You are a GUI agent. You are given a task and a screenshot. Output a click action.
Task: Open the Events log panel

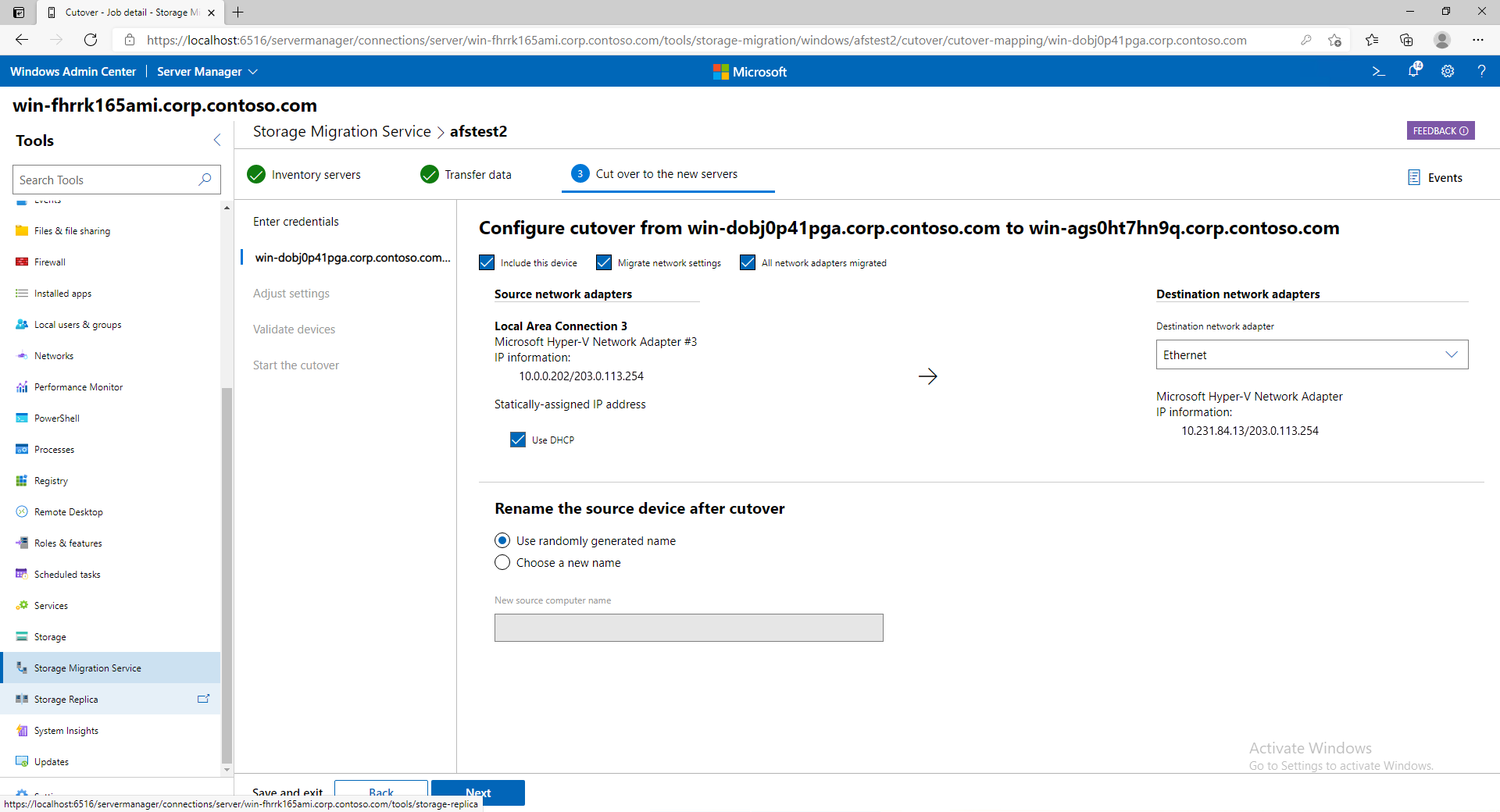[1434, 178]
